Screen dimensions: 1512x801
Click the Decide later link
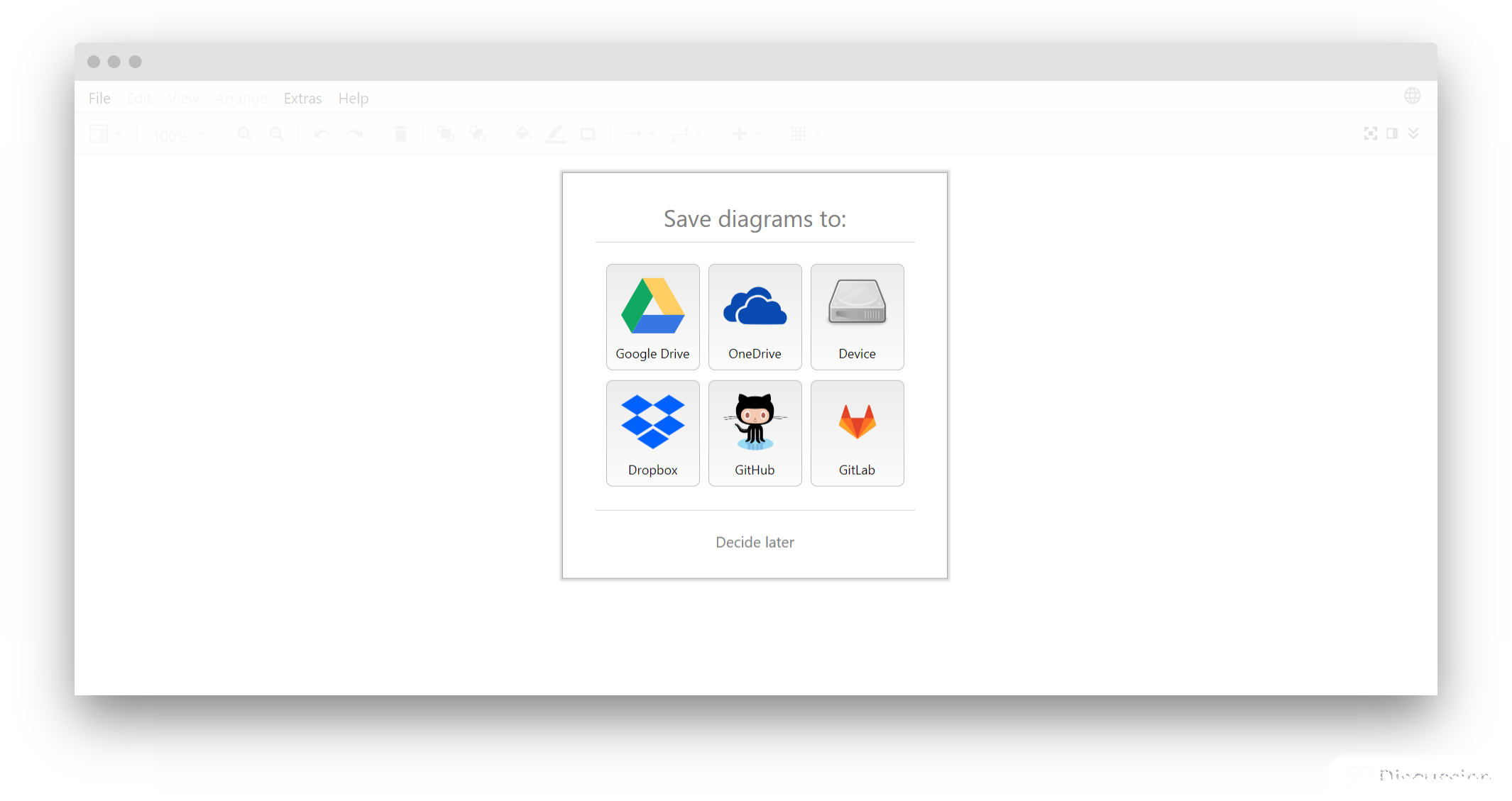(755, 542)
